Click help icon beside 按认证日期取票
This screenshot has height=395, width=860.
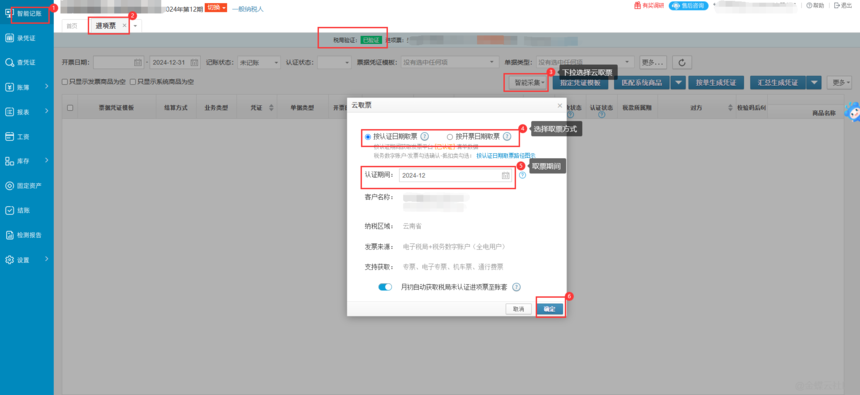coord(425,137)
